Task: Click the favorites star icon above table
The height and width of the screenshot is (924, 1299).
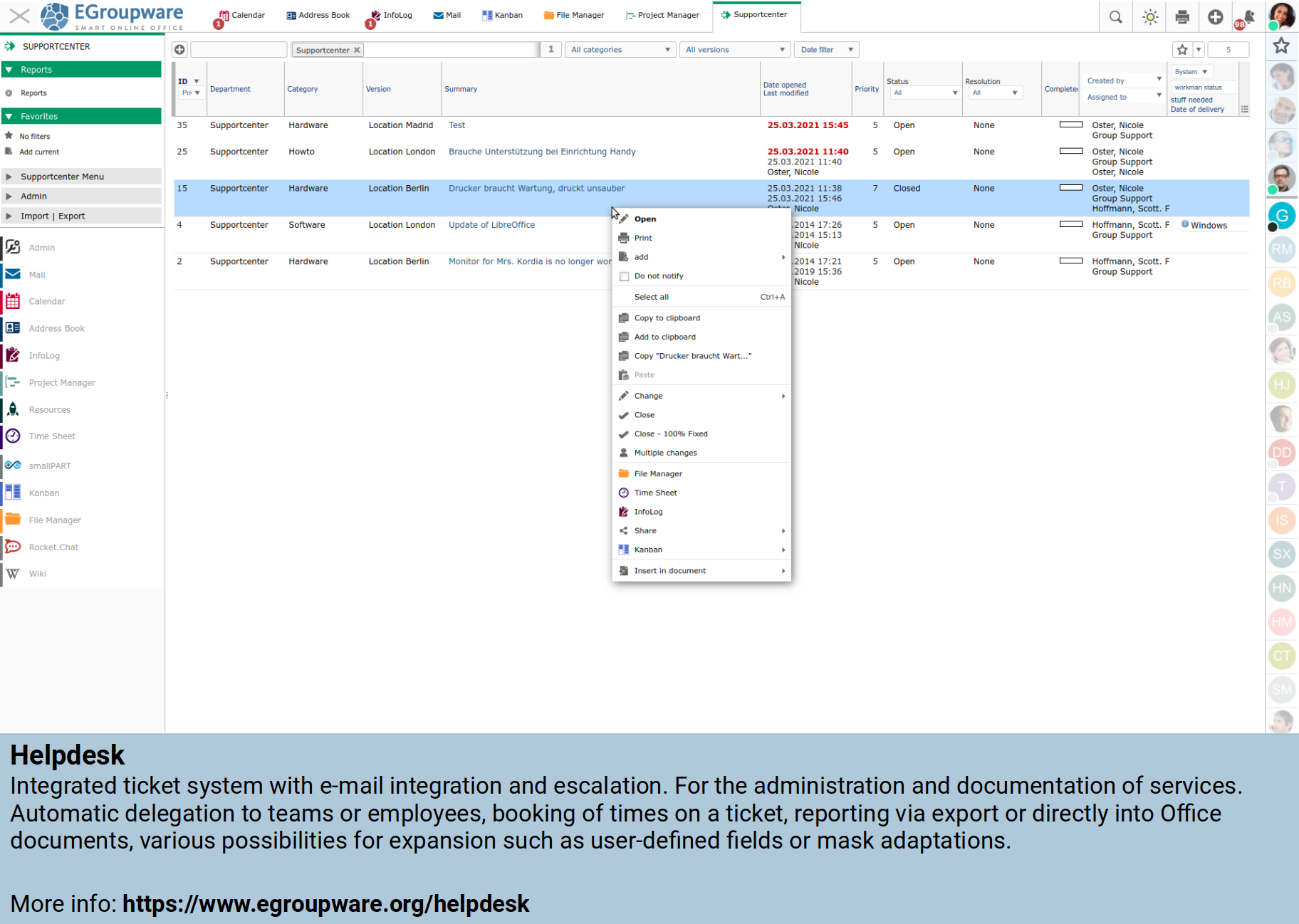Action: (1182, 50)
